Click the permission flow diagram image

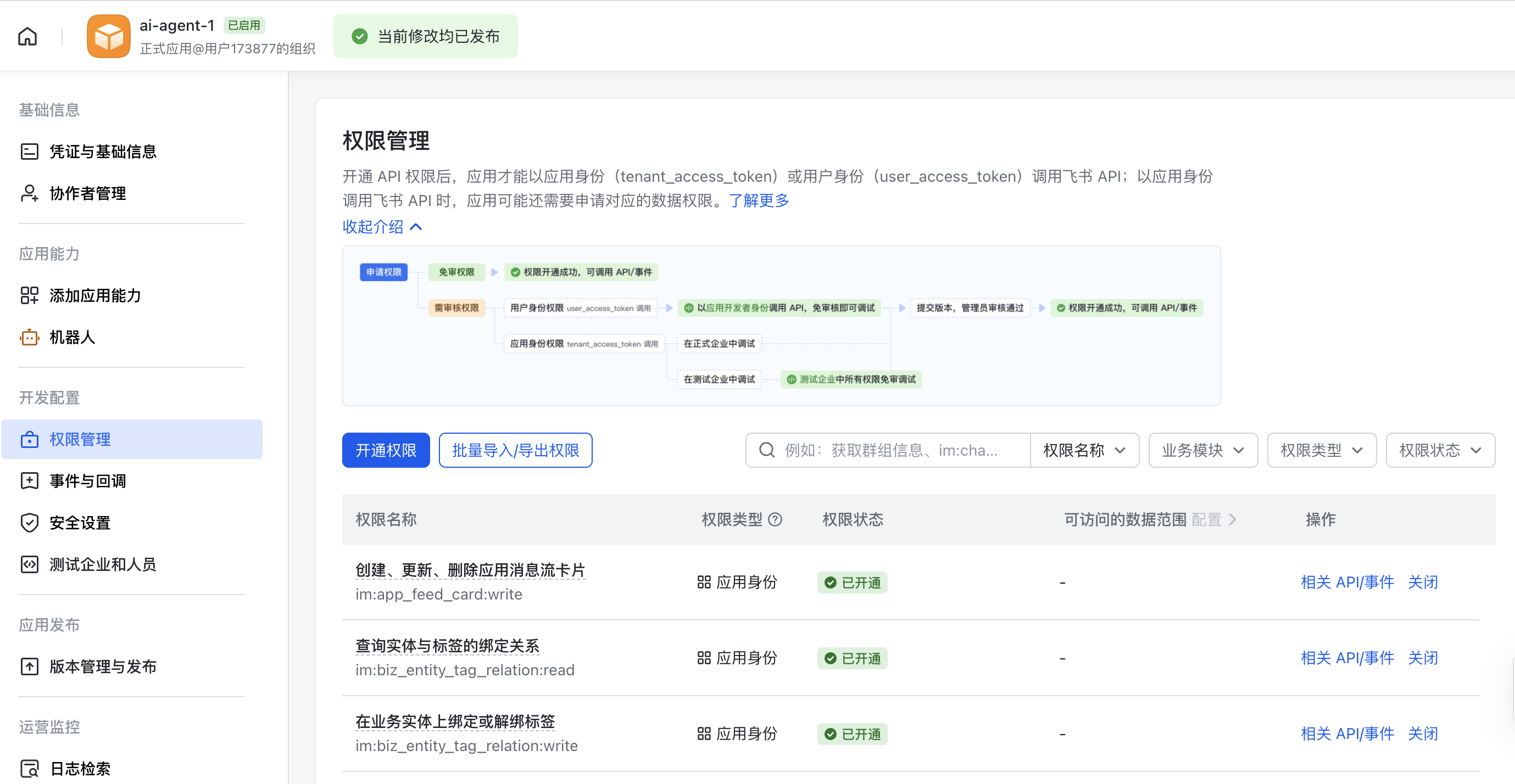[x=781, y=326]
